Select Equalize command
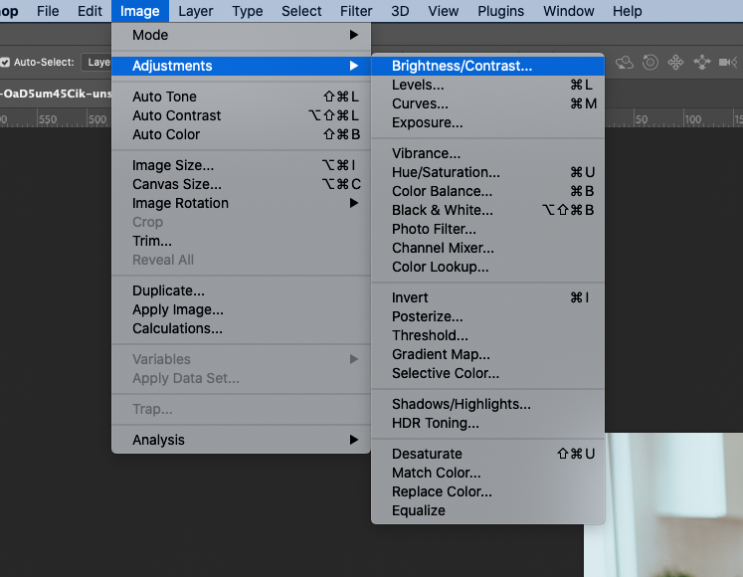Image resolution: width=743 pixels, height=577 pixels. [488, 511]
